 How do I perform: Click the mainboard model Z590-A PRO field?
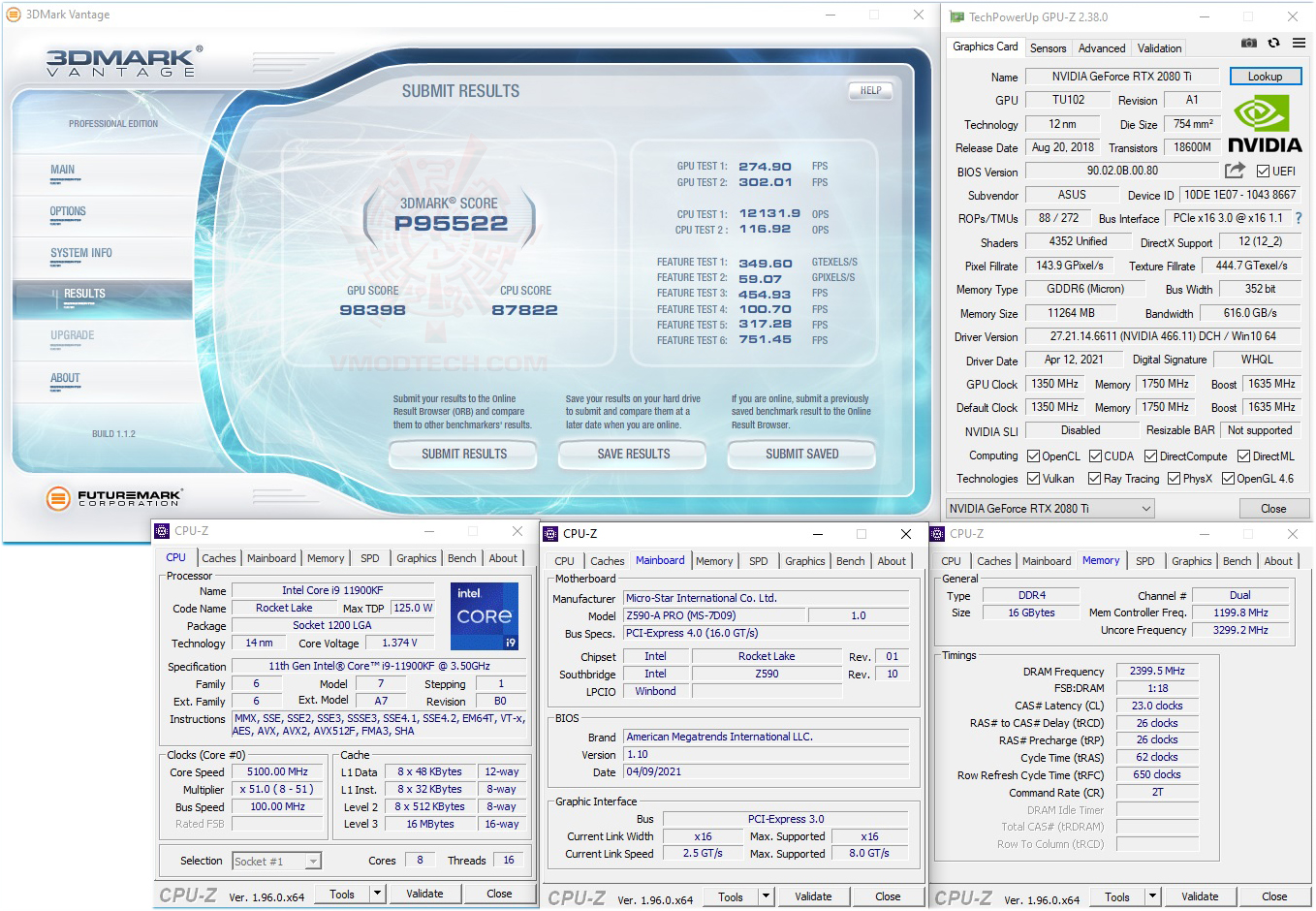pyautogui.click(x=713, y=615)
